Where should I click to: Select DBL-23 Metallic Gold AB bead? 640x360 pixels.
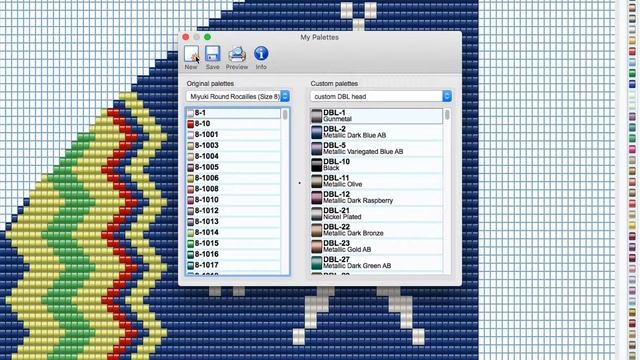376,247
